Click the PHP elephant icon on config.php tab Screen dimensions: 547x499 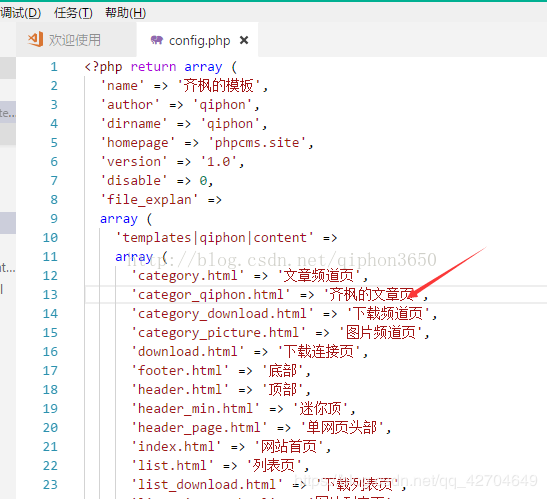(x=157, y=40)
